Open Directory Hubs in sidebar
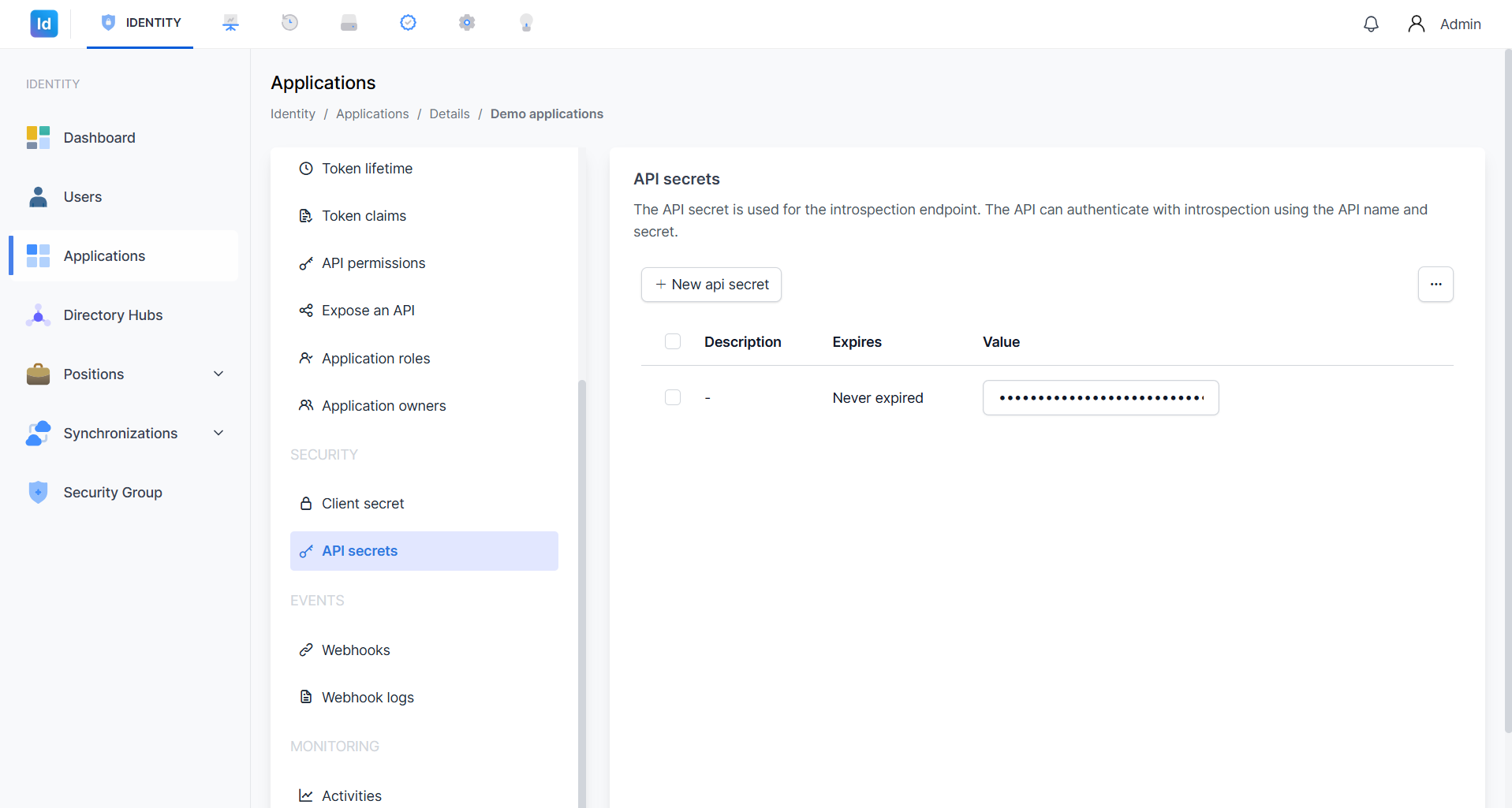 [x=124, y=315]
